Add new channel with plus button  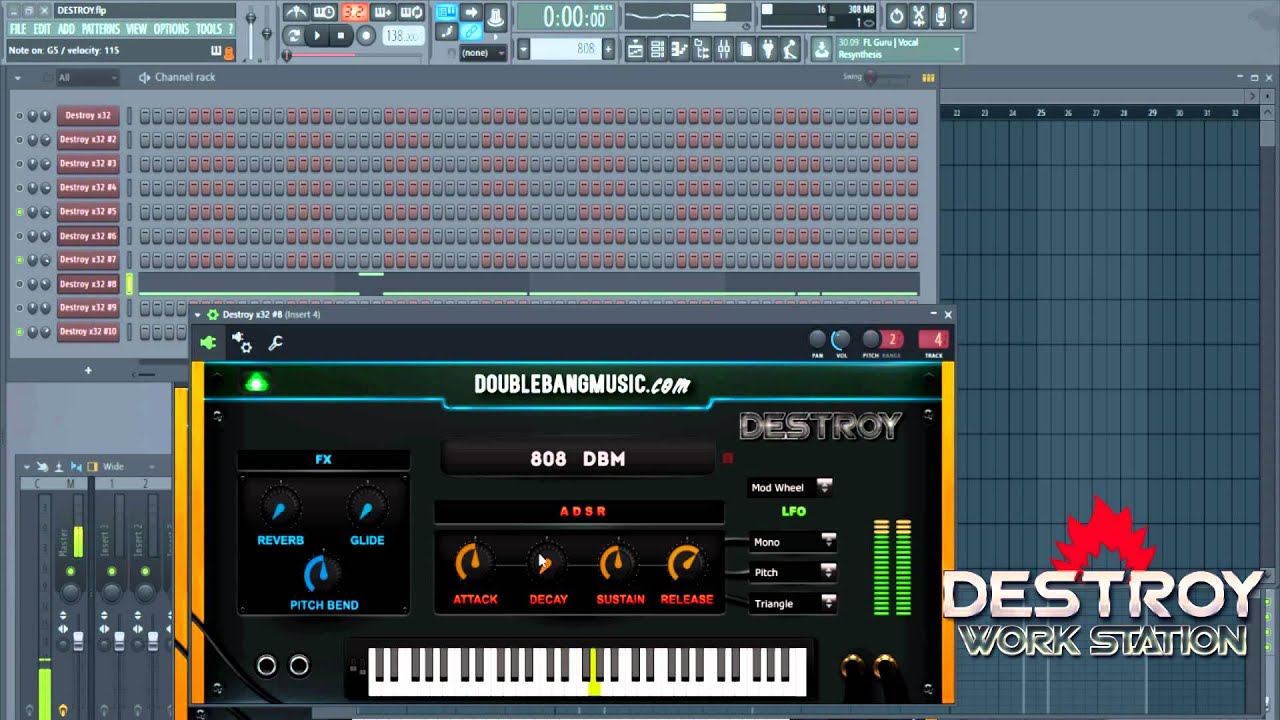pyautogui.click(x=88, y=371)
